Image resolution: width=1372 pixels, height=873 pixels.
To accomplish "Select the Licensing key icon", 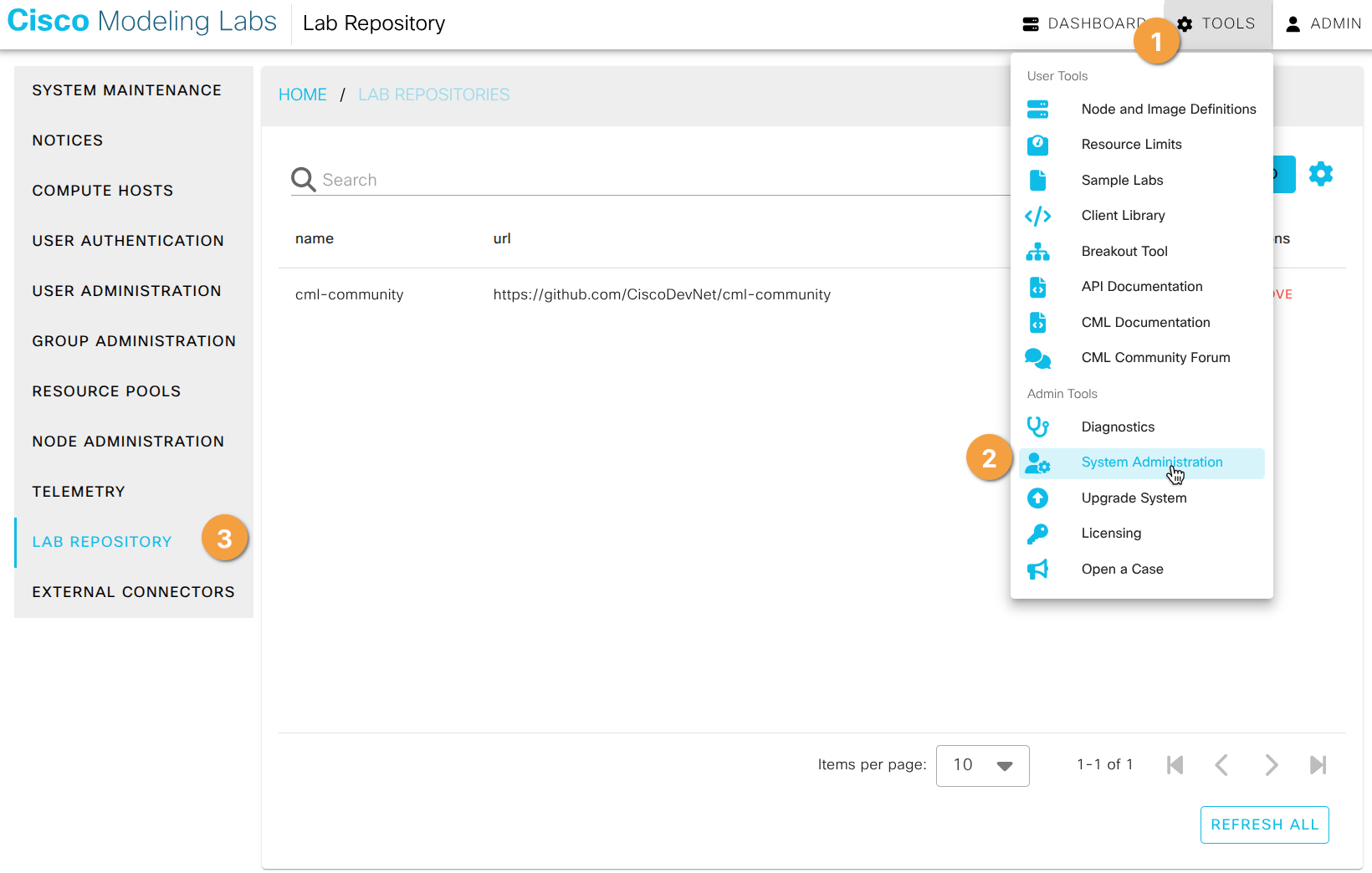I will (1037, 533).
